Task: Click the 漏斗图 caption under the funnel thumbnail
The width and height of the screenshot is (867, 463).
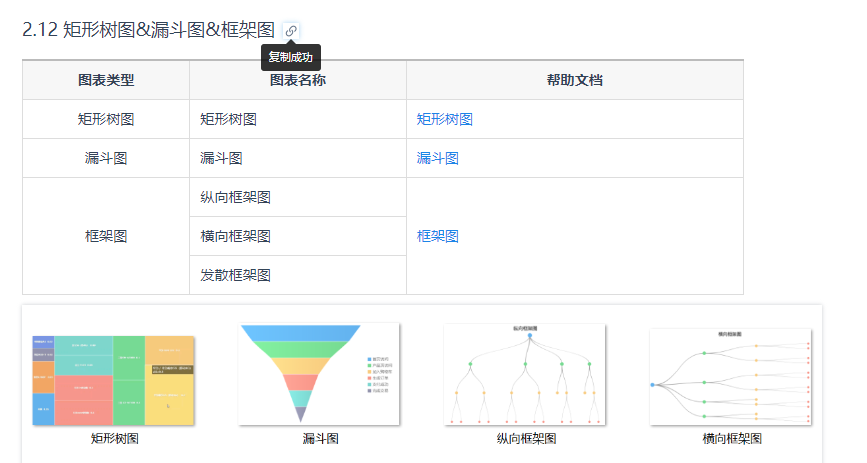Action: (320, 438)
